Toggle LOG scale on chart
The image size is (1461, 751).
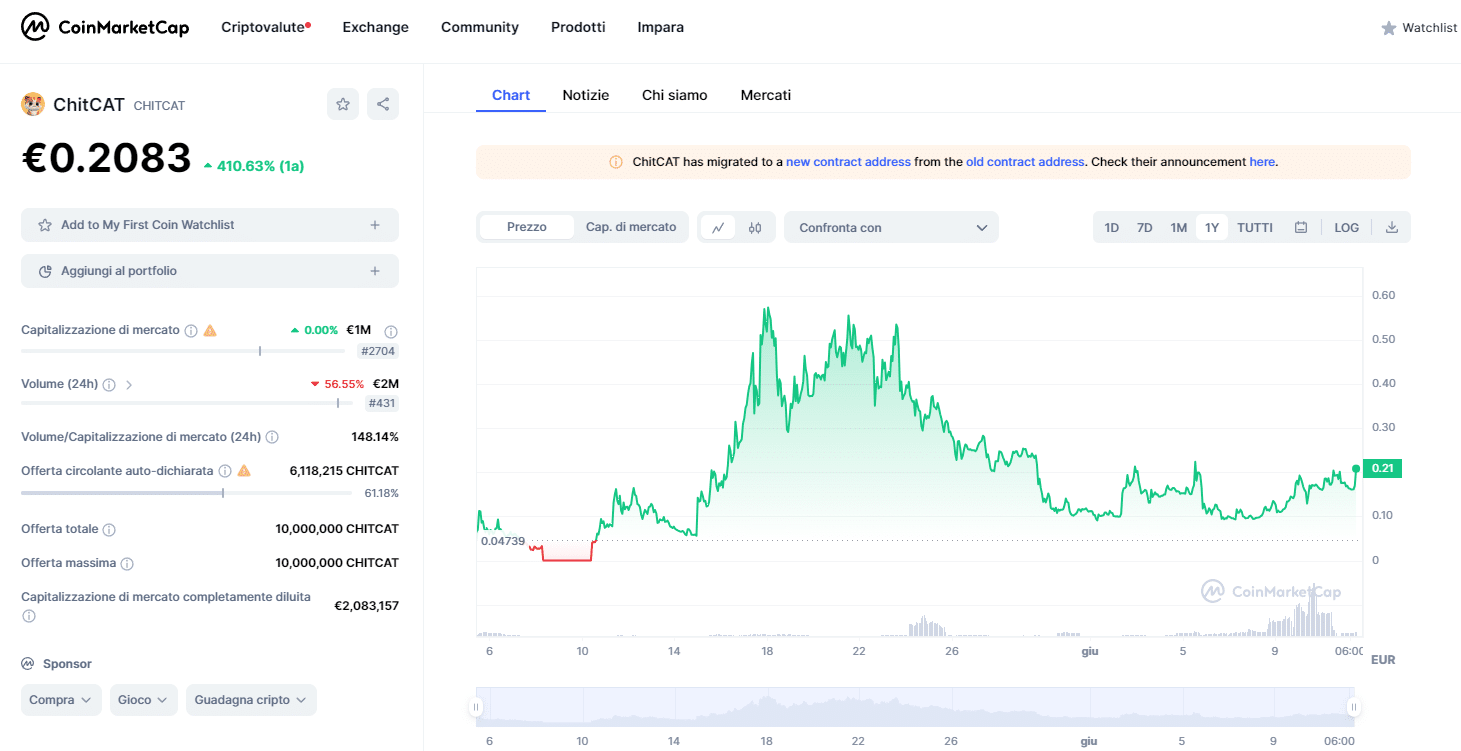click(1346, 228)
